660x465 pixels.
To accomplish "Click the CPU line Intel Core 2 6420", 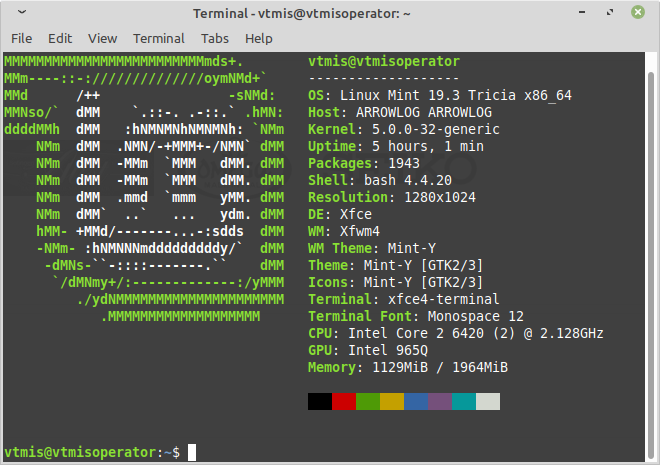I will click(456, 334).
